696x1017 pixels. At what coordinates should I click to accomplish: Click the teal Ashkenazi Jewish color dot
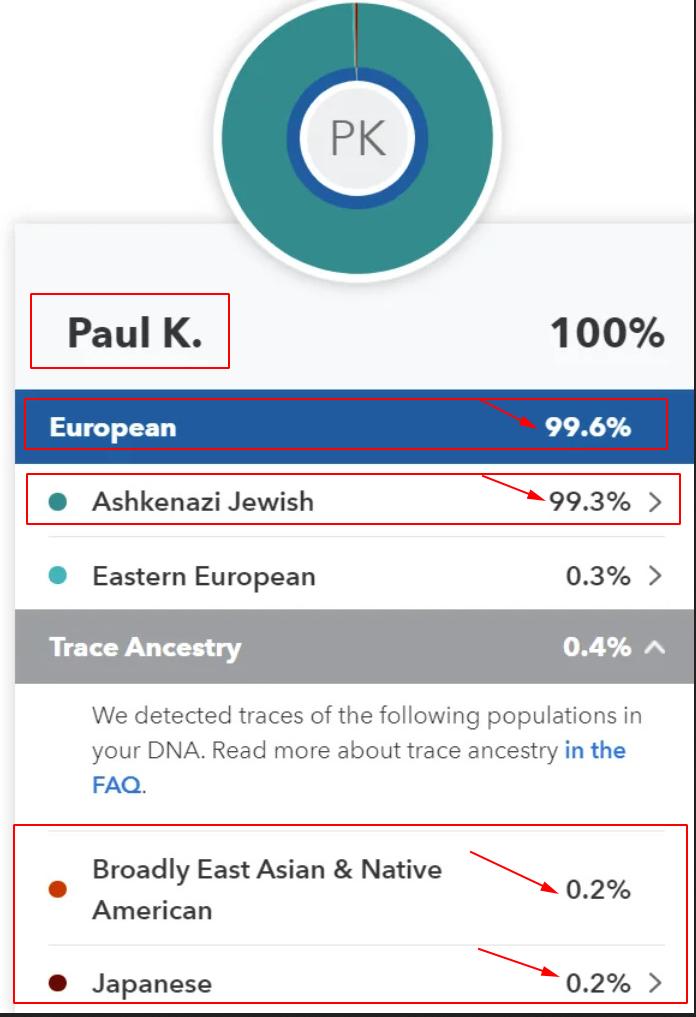(x=58, y=502)
